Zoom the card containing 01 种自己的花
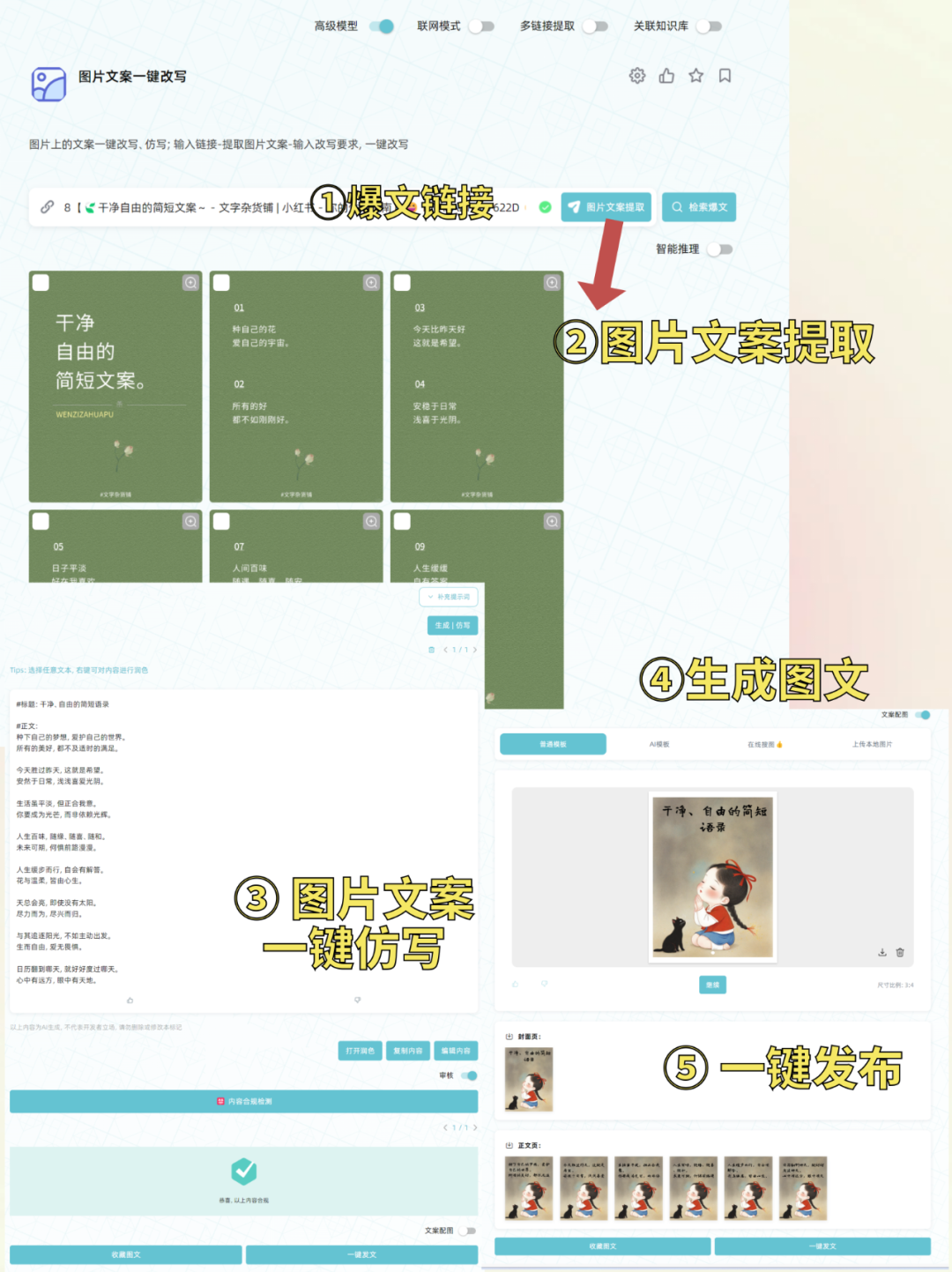Viewport: 952px width, 1272px height. pos(371,282)
